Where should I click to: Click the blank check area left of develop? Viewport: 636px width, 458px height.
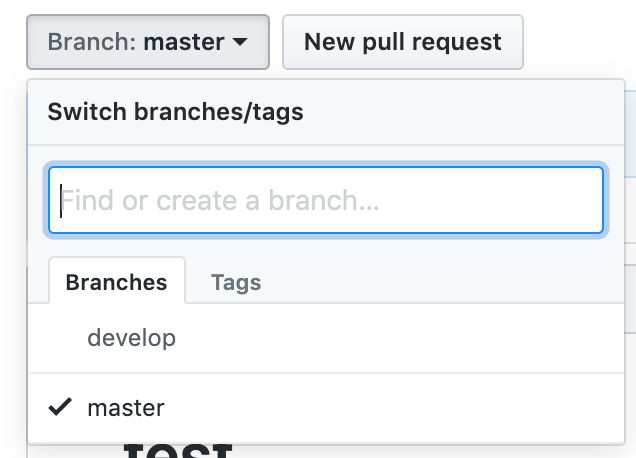(x=60, y=338)
